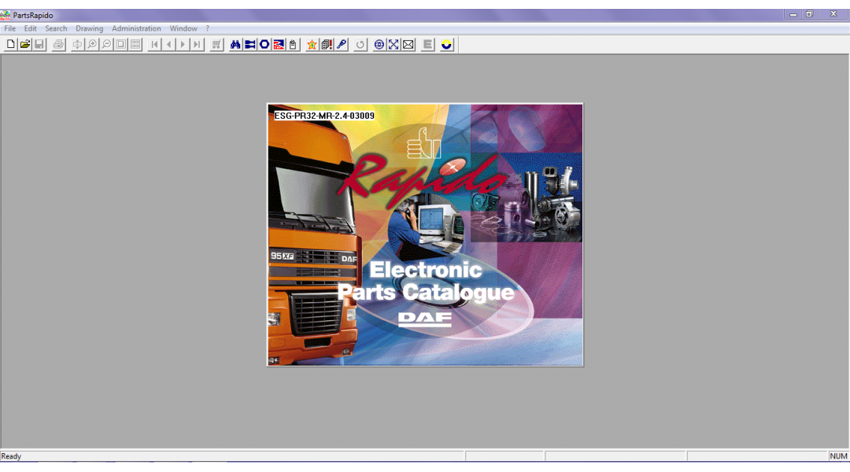
Task: Click the PartsRapido title bar icon
Action: click(5, 15)
